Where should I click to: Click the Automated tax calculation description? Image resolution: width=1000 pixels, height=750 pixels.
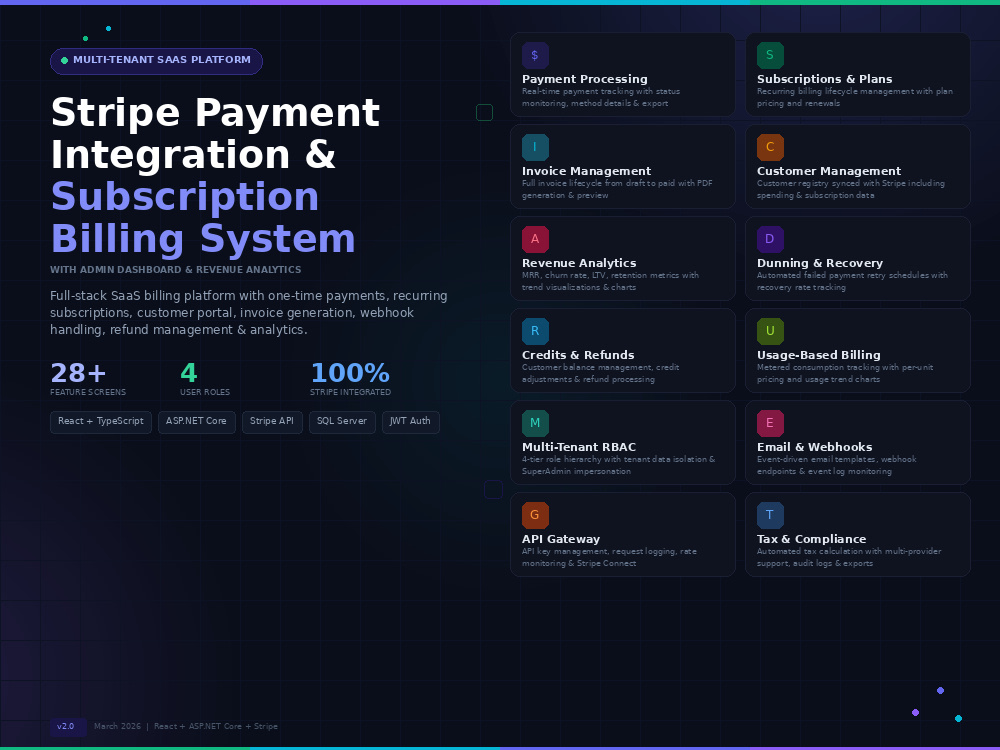849,557
